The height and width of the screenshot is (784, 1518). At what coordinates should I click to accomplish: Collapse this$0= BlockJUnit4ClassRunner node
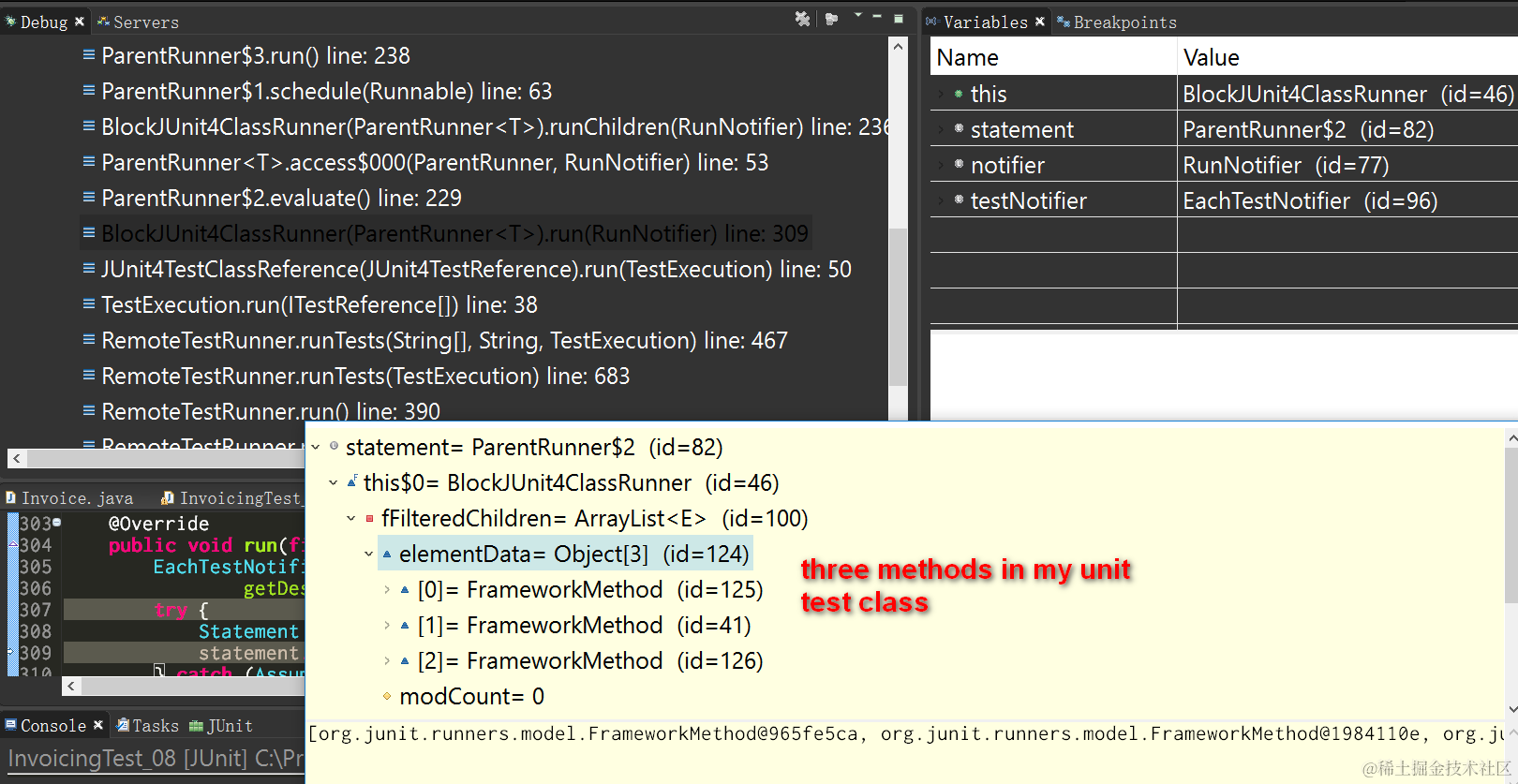coord(334,483)
